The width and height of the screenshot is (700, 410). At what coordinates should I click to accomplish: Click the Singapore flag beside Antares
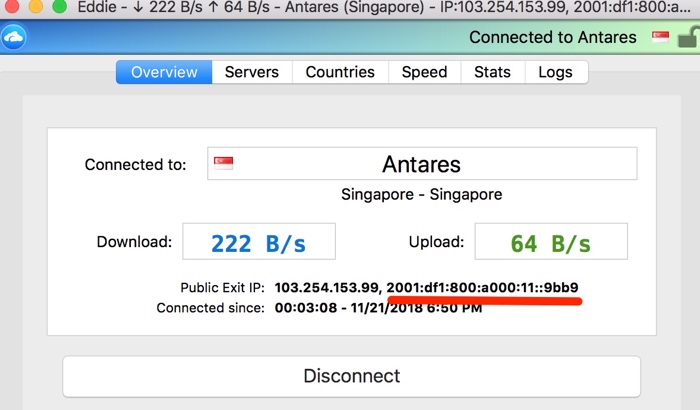(223, 163)
